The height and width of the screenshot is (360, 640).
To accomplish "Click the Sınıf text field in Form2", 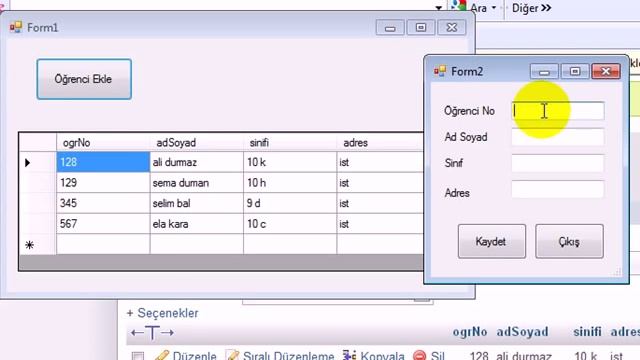I will [x=558, y=163].
